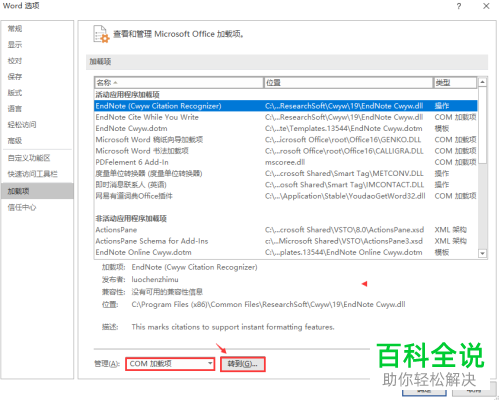Open the 高级 options category

point(15,141)
